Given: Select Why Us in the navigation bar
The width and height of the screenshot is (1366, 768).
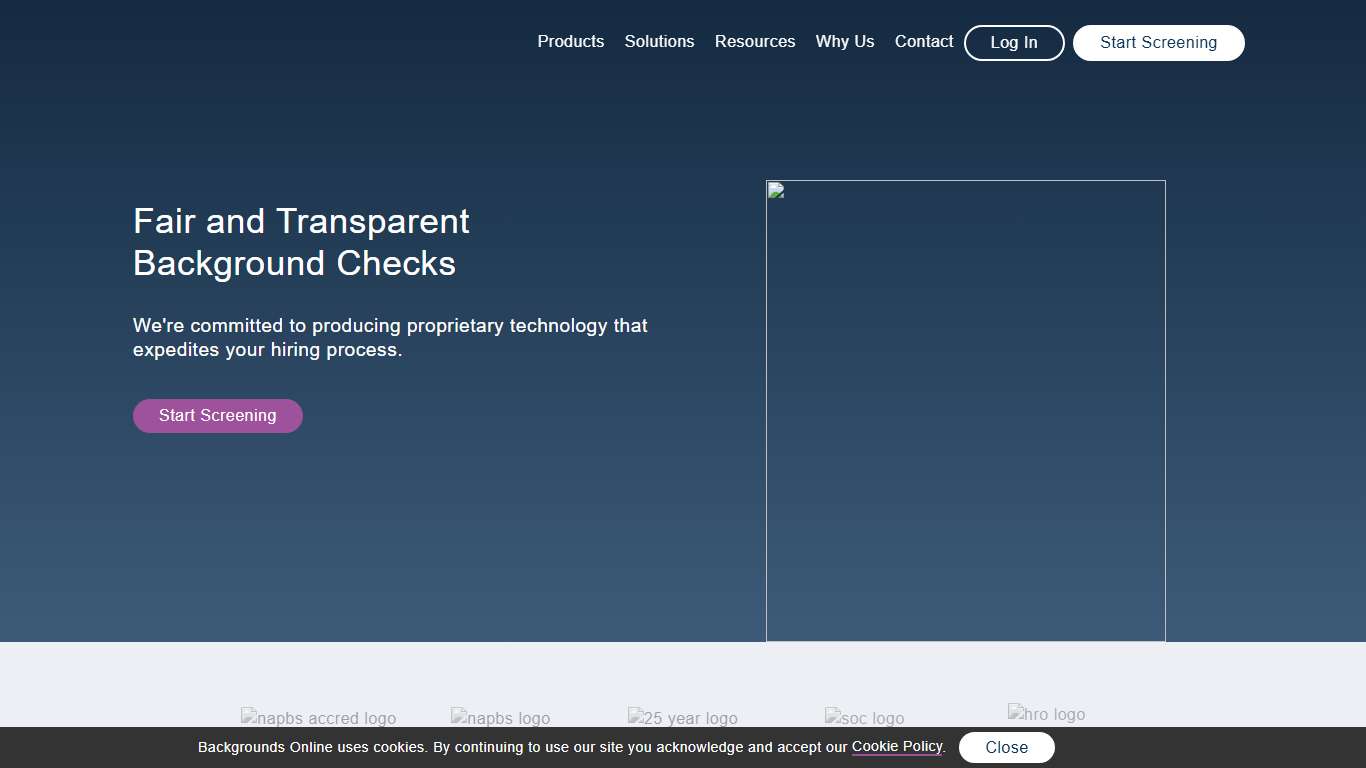Looking at the screenshot, I should (x=845, y=41).
